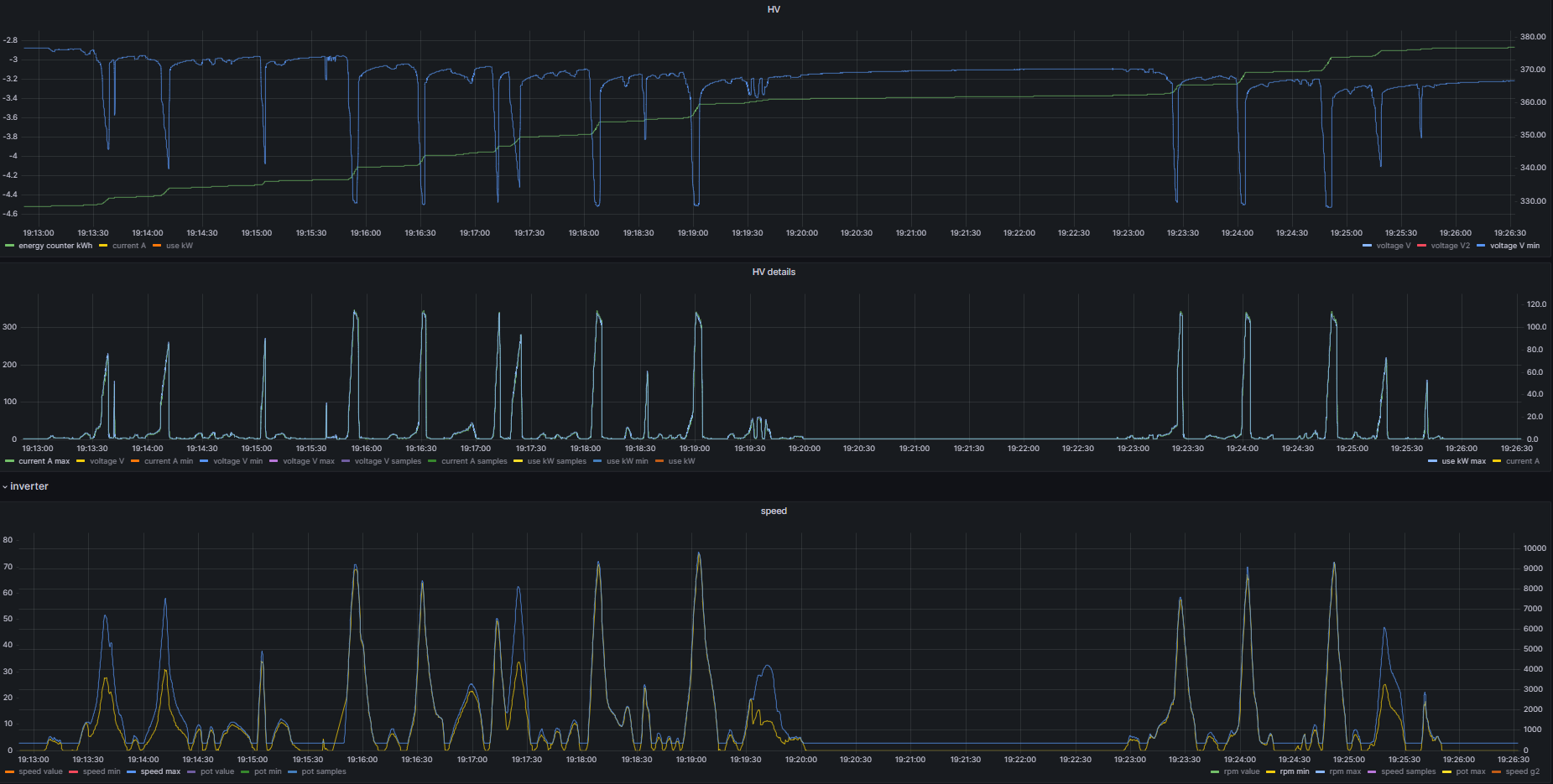Screen dimensions: 1553x784
Task: Click the use kW max color swatch
Action: click(x=1433, y=462)
